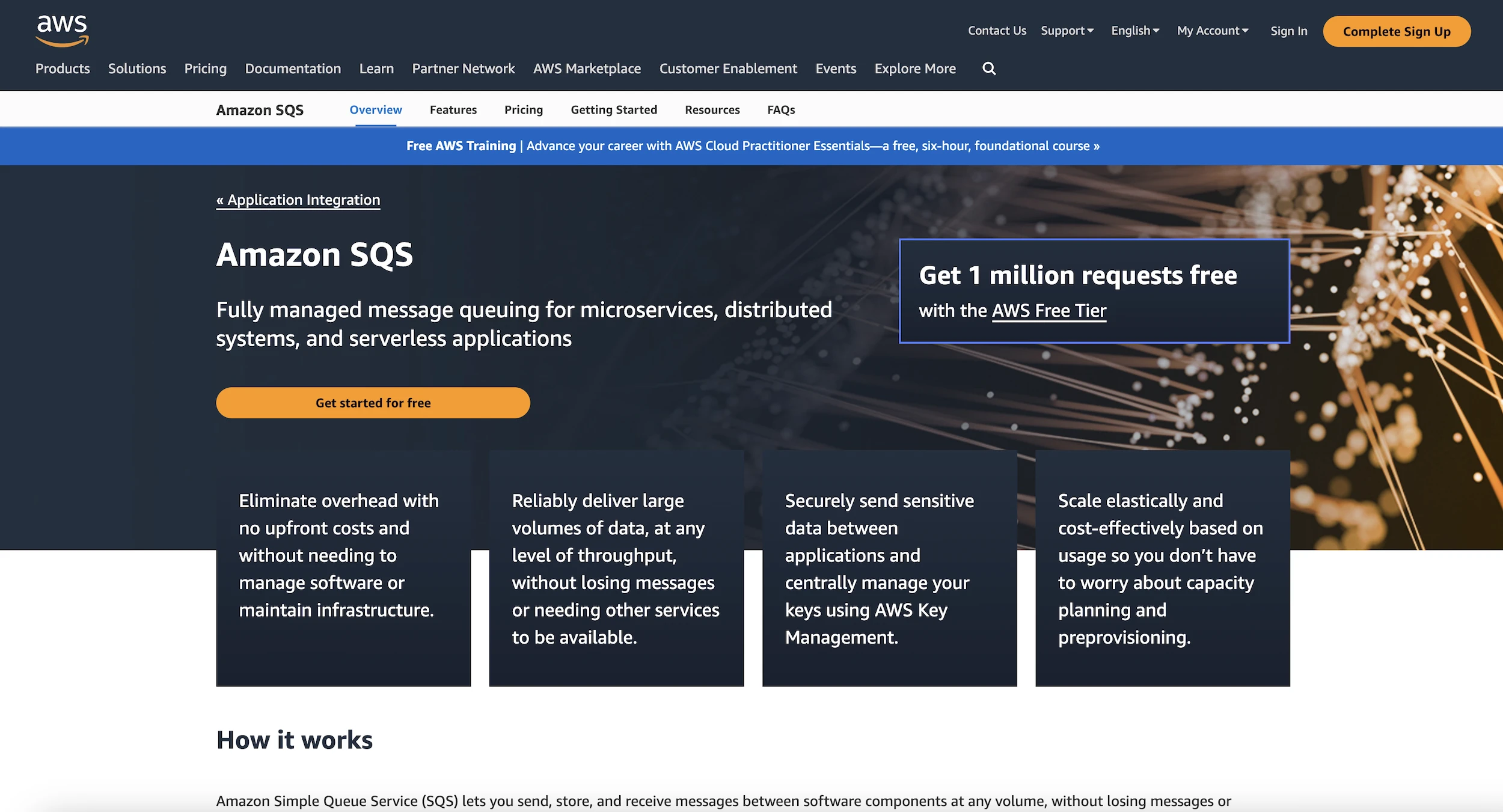1503x812 pixels.
Task: Open the AWS Free Tier link
Action: (x=1048, y=311)
